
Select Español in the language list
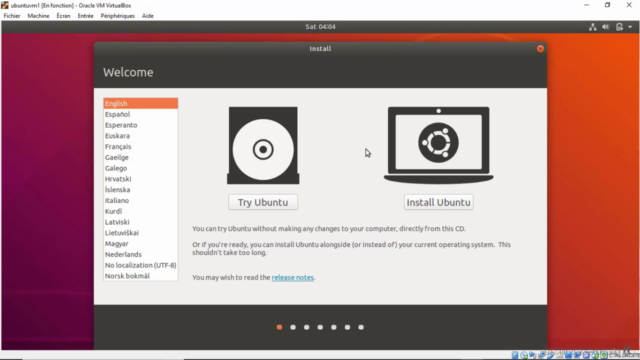tap(140, 114)
